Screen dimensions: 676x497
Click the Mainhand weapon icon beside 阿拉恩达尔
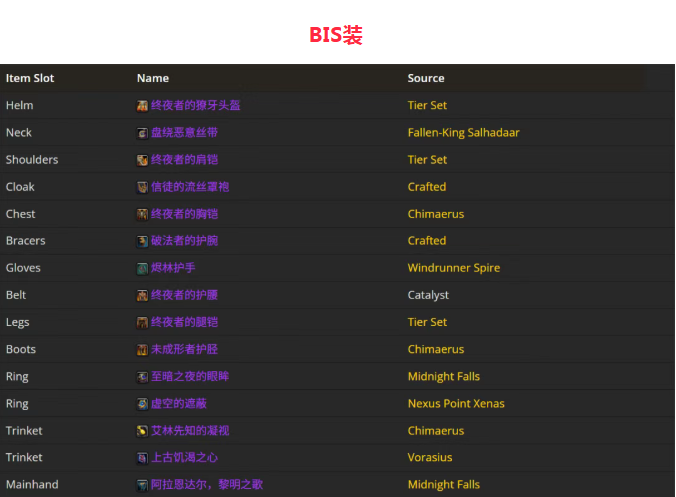click(x=142, y=485)
